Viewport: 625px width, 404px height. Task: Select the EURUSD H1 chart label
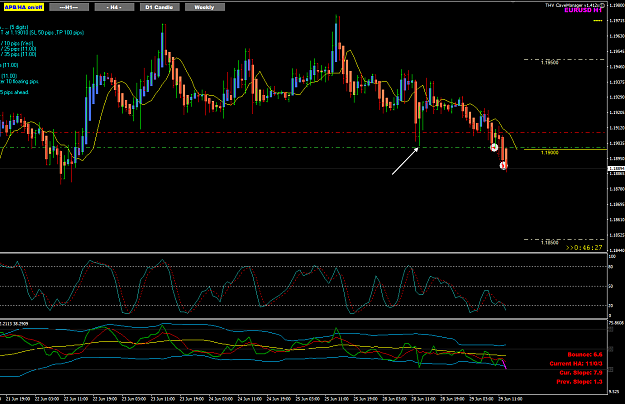tap(583, 10)
